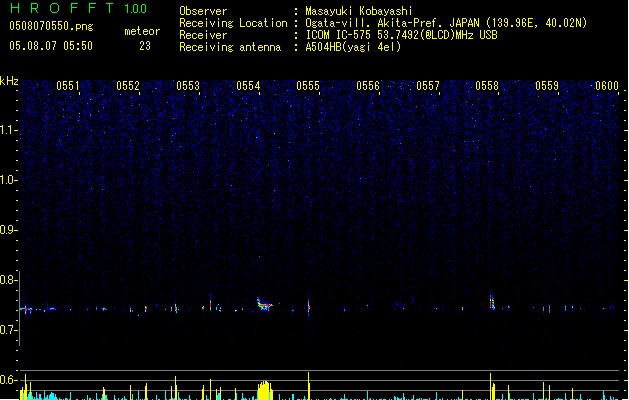Click the 0556 time axis label

[x=368, y=86]
